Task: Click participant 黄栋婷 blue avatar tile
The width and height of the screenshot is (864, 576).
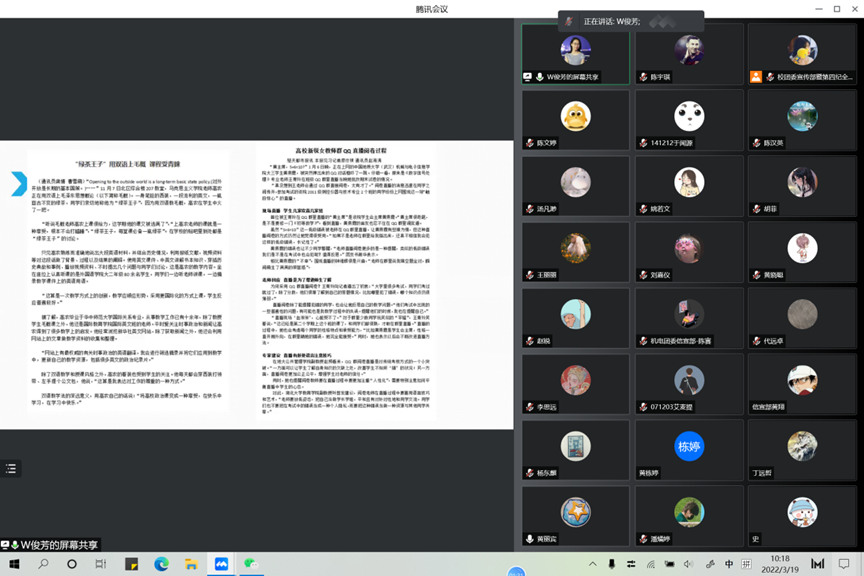Action: [689, 451]
